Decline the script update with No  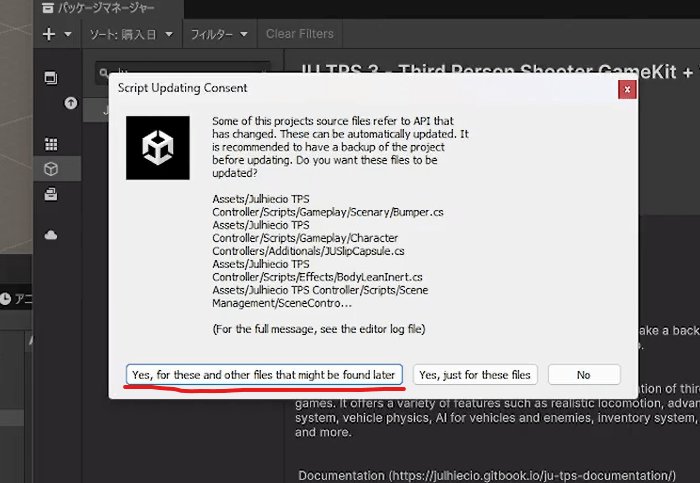pyautogui.click(x=584, y=375)
